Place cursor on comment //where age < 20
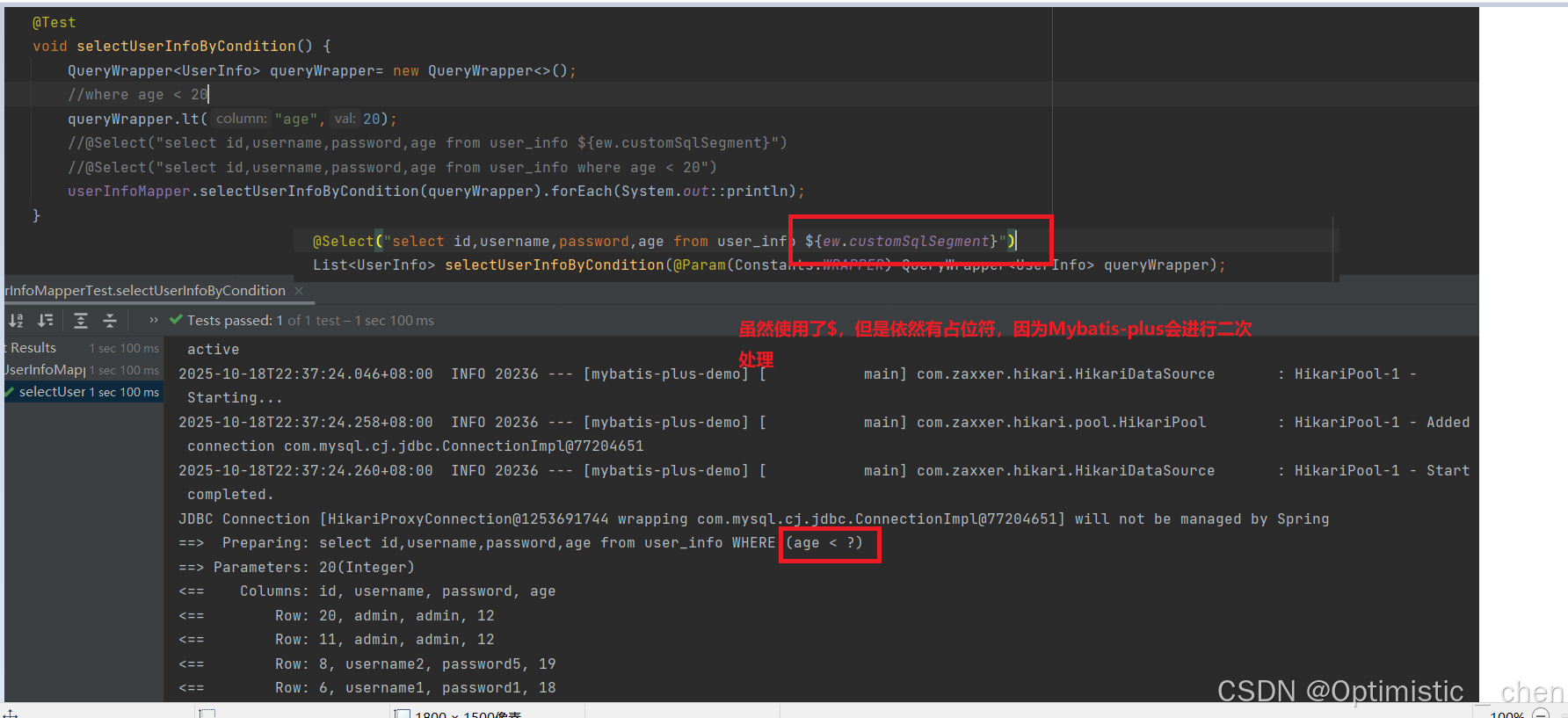1568x718 pixels. 138,95
